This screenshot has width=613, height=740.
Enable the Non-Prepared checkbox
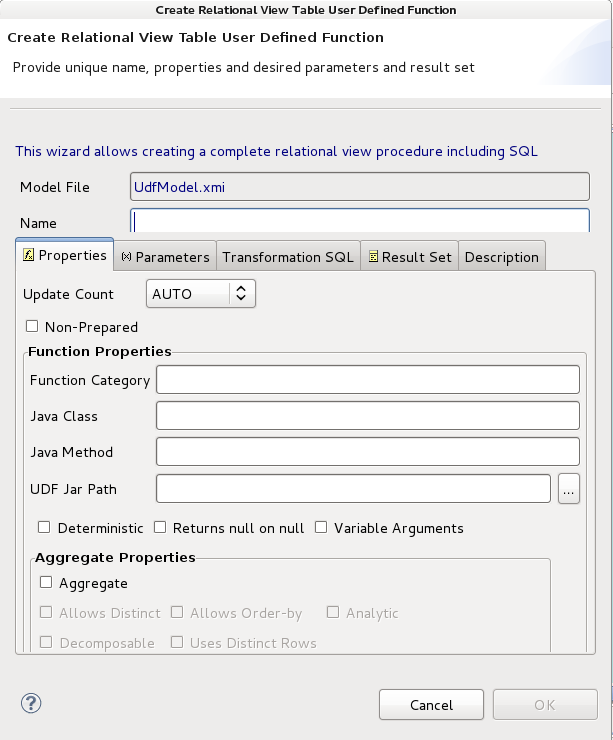pos(33,327)
